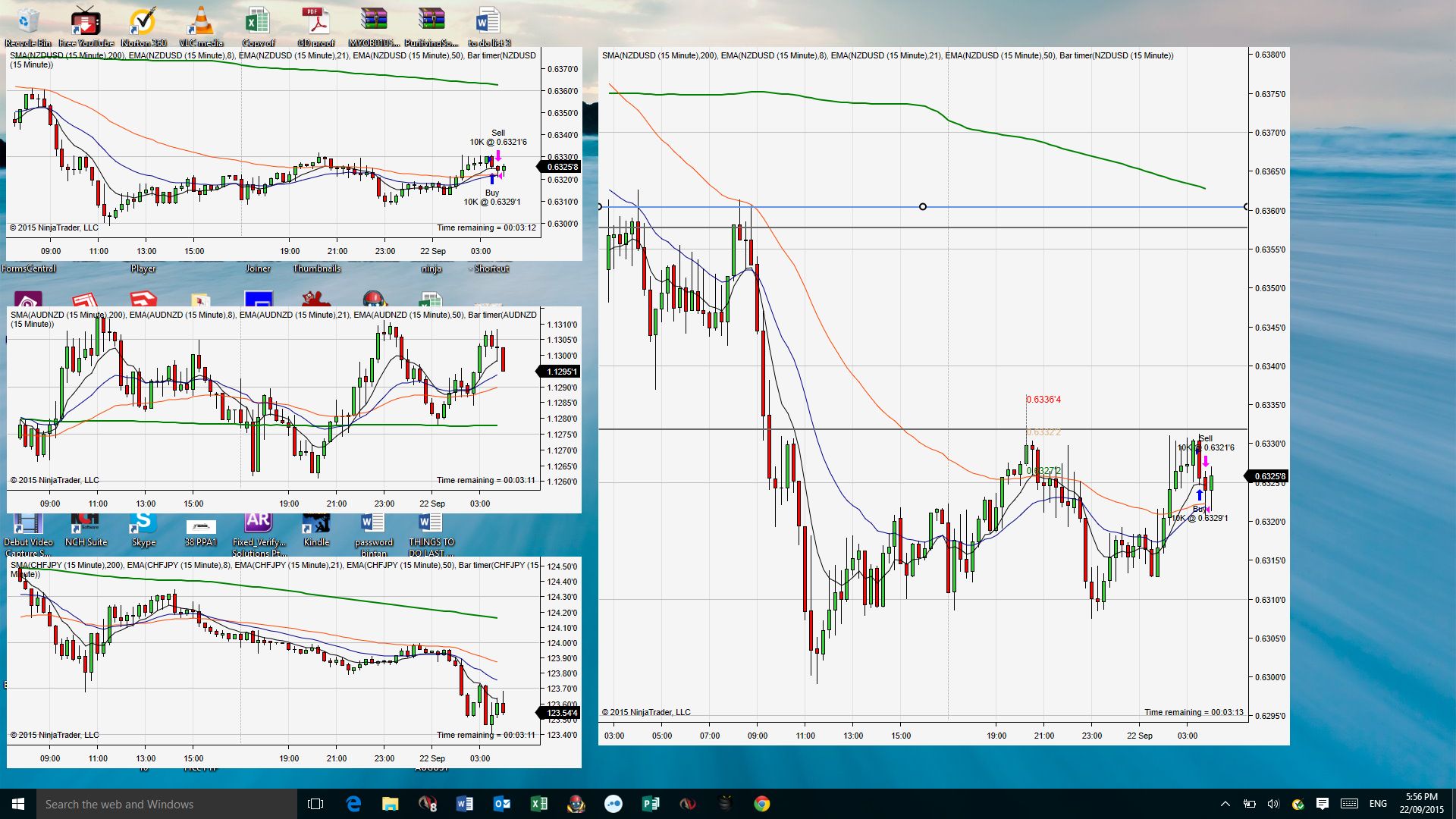Open the Windows Start menu

point(18,804)
